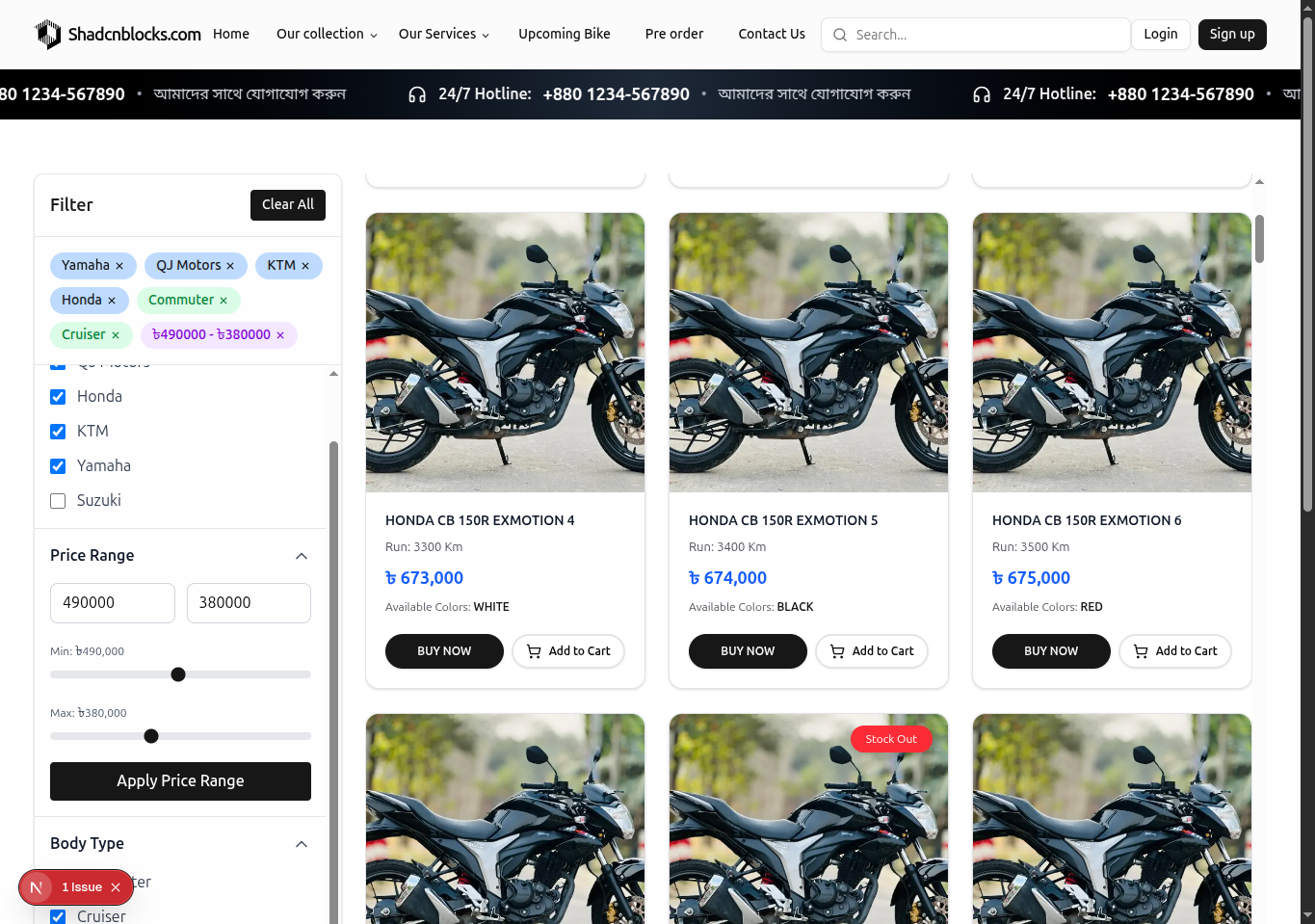Collapse the Price Range section
The width and height of the screenshot is (1315, 924).
point(302,556)
